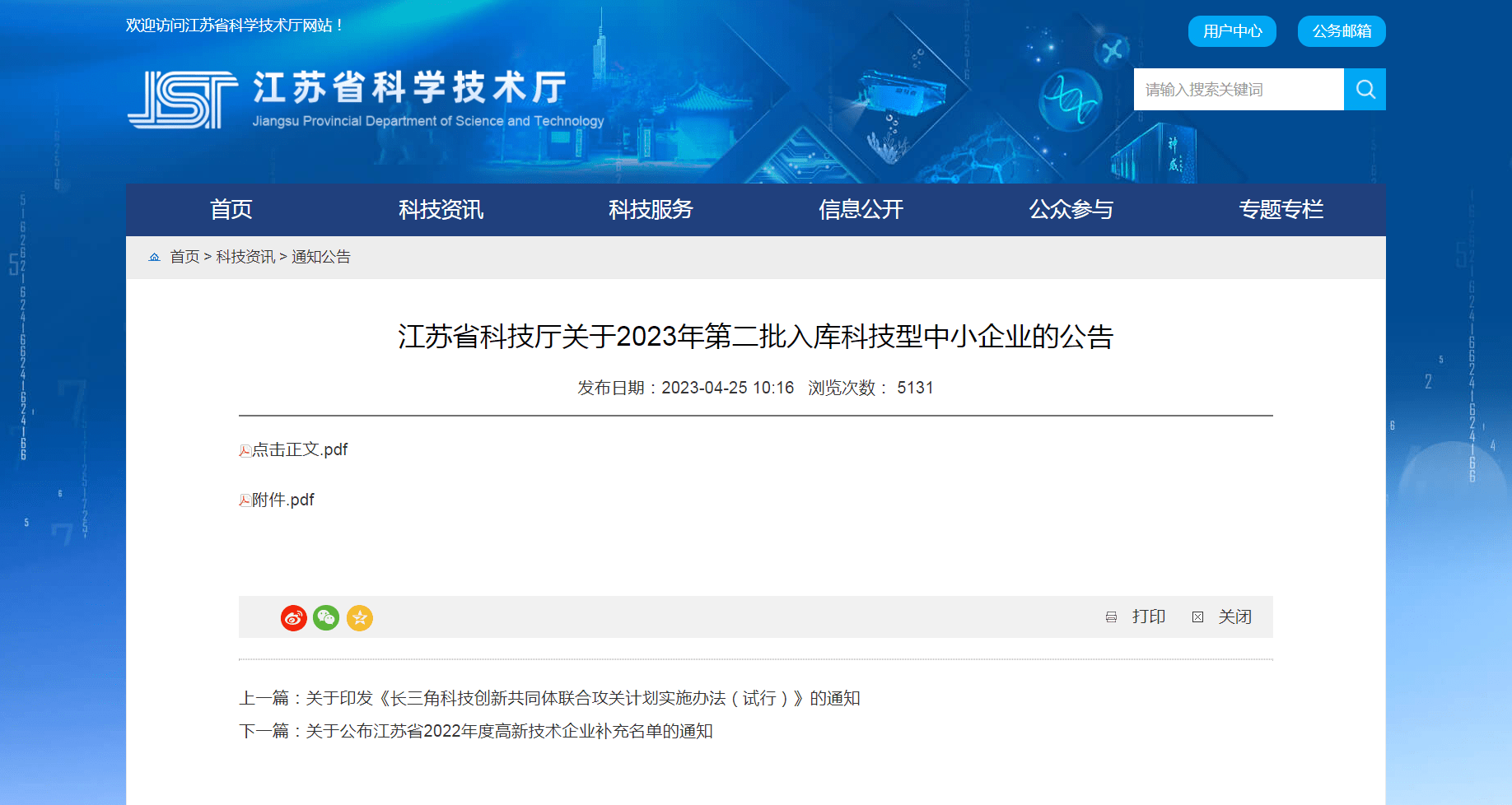
Task: Click the 公务邮箱 button
Action: pos(1342,31)
